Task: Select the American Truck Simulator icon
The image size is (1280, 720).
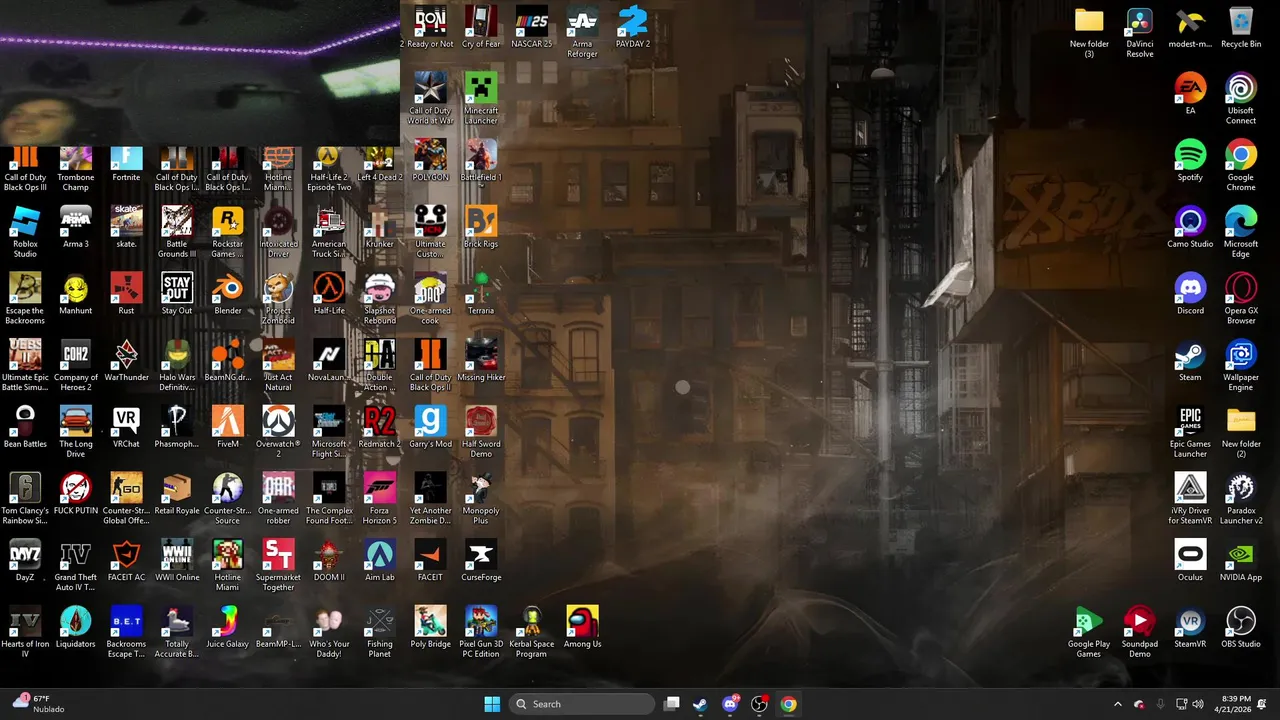Action: (x=329, y=232)
